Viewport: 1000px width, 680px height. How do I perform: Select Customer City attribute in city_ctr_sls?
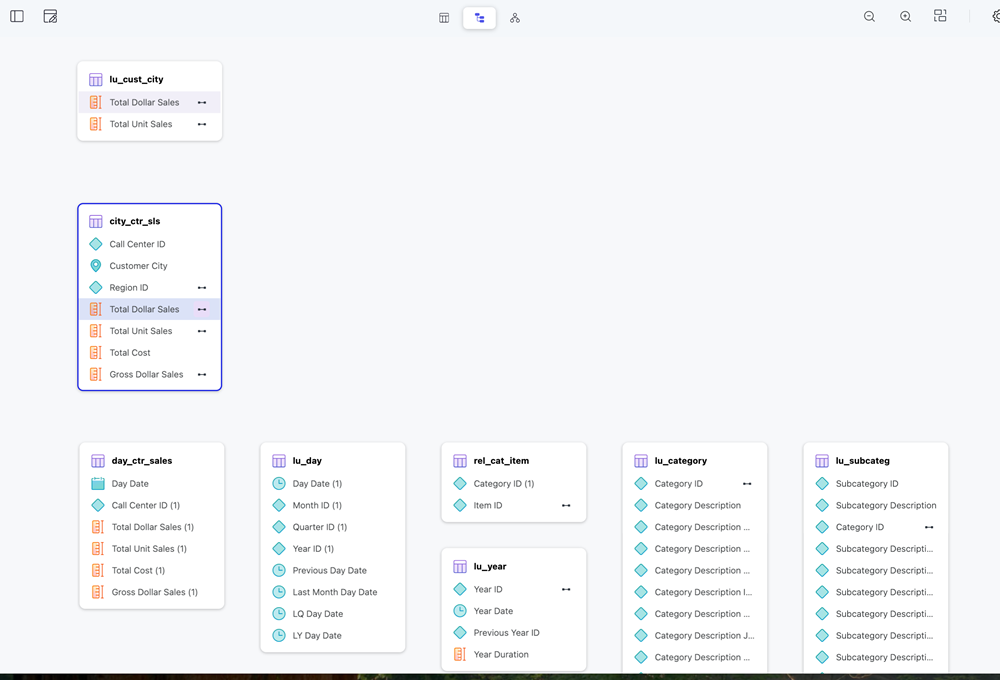[x=138, y=266]
